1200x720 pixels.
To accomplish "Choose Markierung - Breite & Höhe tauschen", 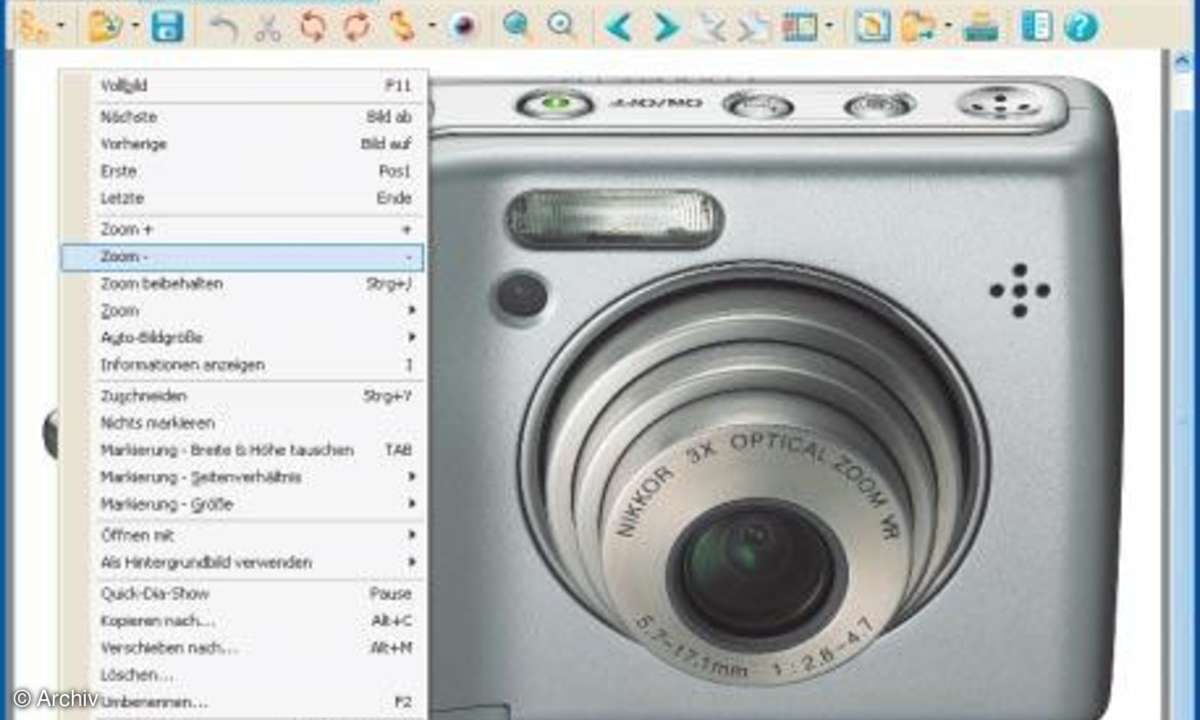I will coord(243,450).
